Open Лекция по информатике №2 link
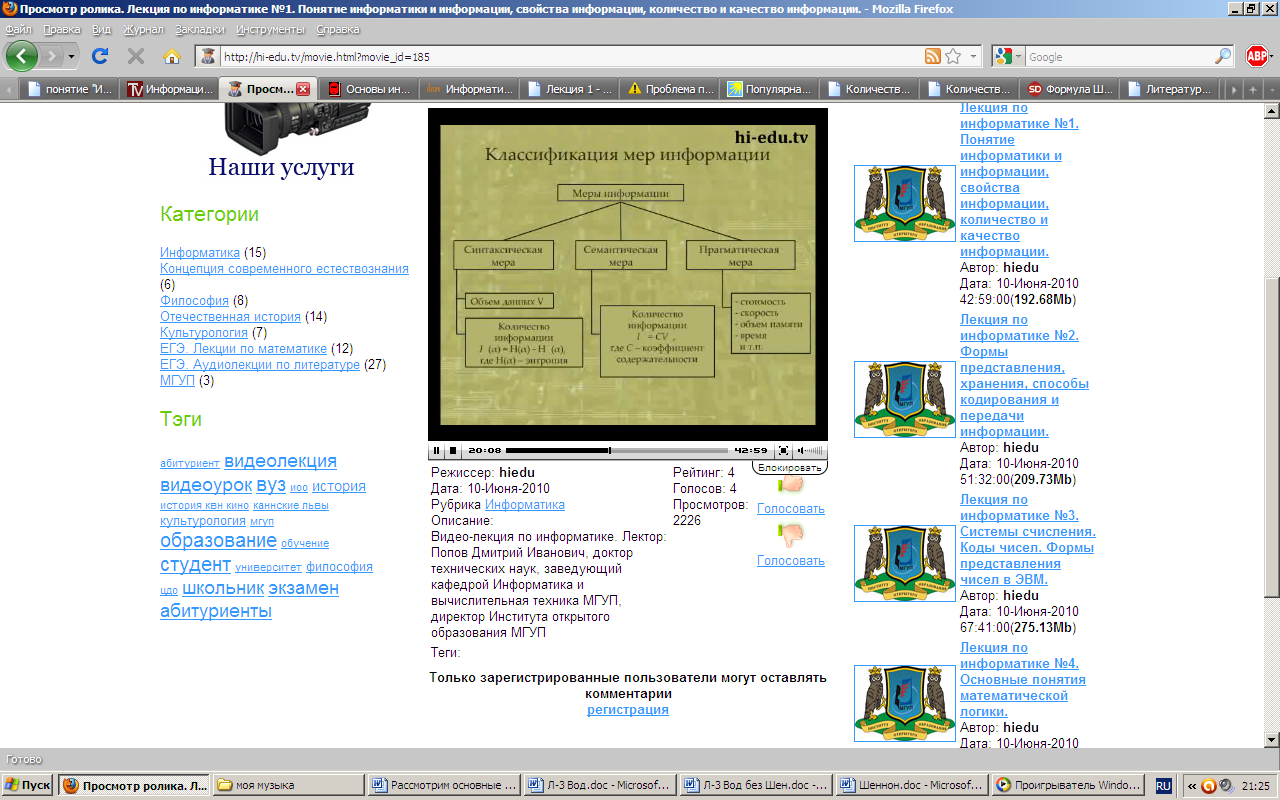Image resolution: width=1280 pixels, height=800 pixels. pos(1024,375)
